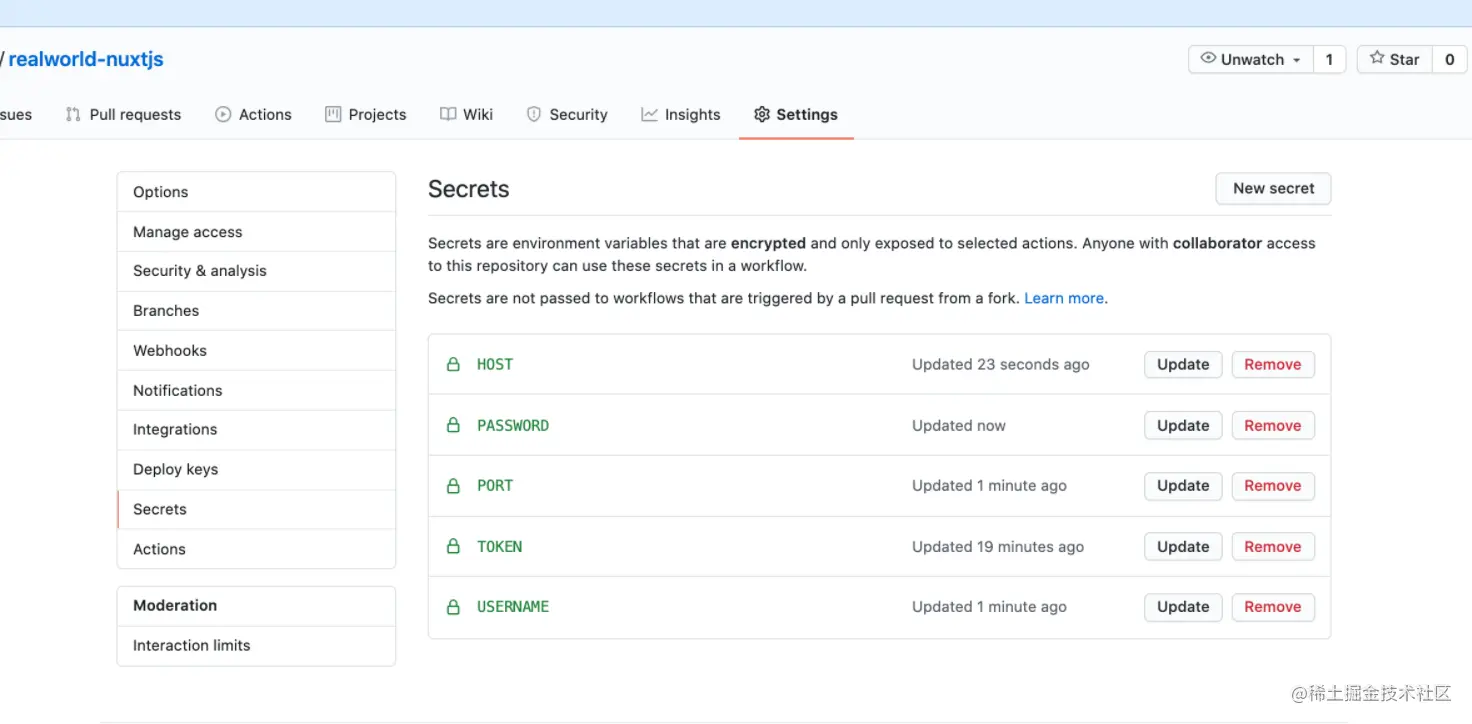Go to realworld-nuxtjs repository link

coord(86,59)
